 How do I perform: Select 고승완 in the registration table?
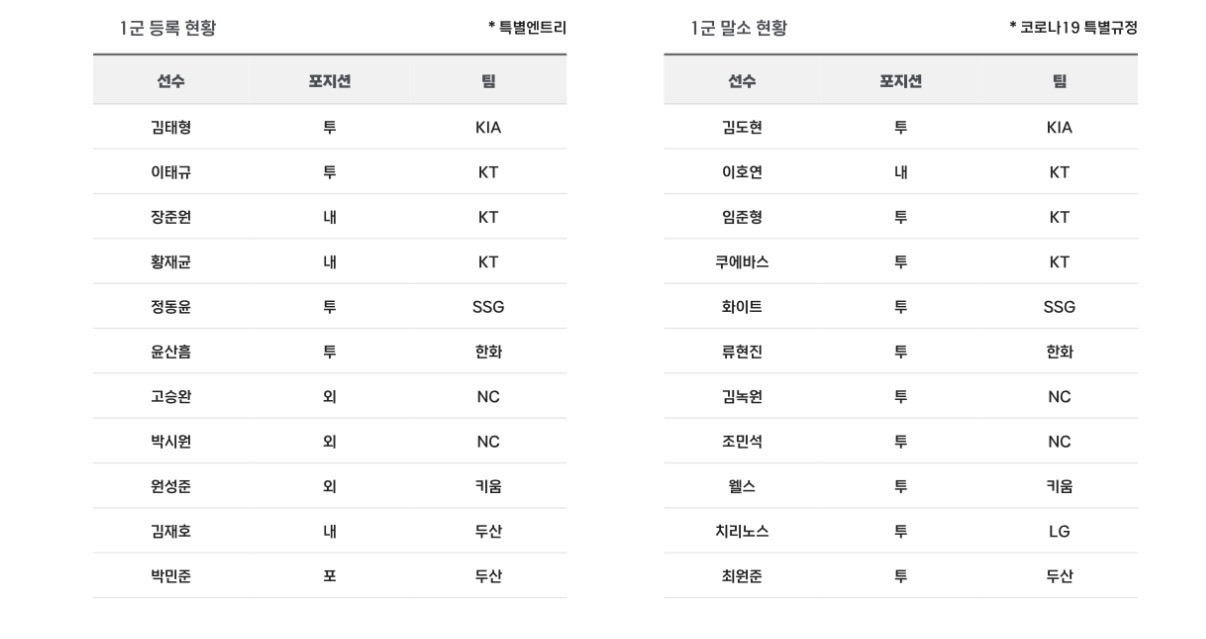(170, 397)
